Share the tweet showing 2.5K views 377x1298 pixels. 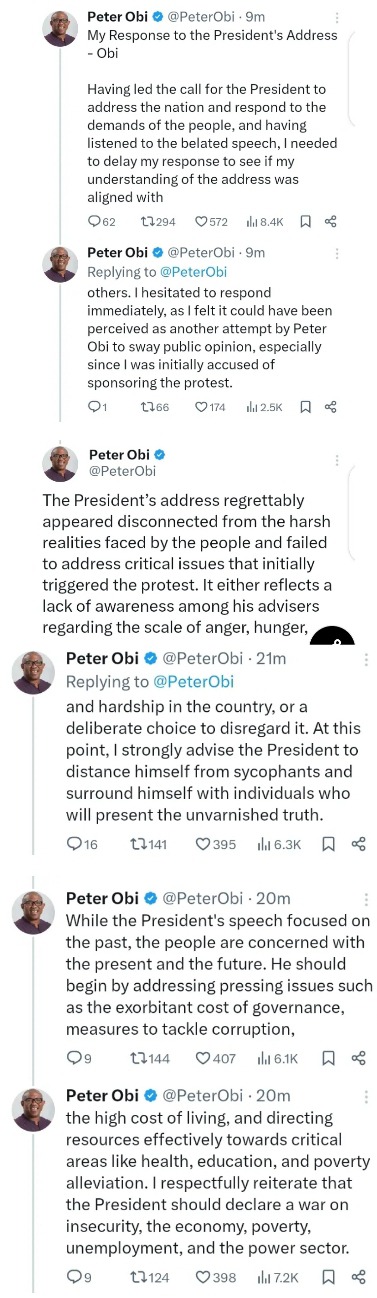[x=331, y=407]
